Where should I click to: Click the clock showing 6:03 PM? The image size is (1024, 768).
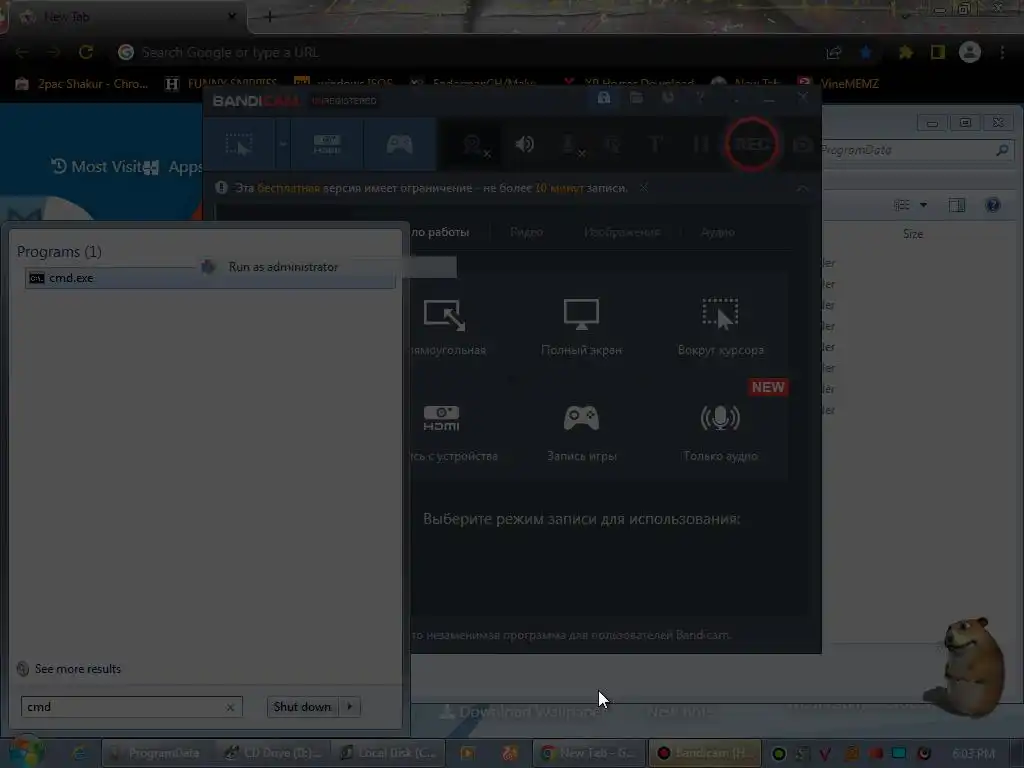coord(973,753)
